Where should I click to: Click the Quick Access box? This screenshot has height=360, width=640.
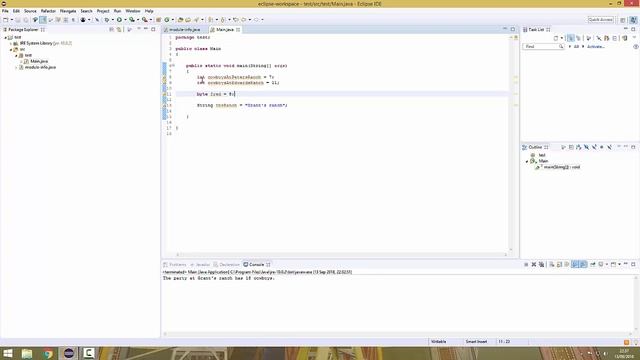[600, 20]
